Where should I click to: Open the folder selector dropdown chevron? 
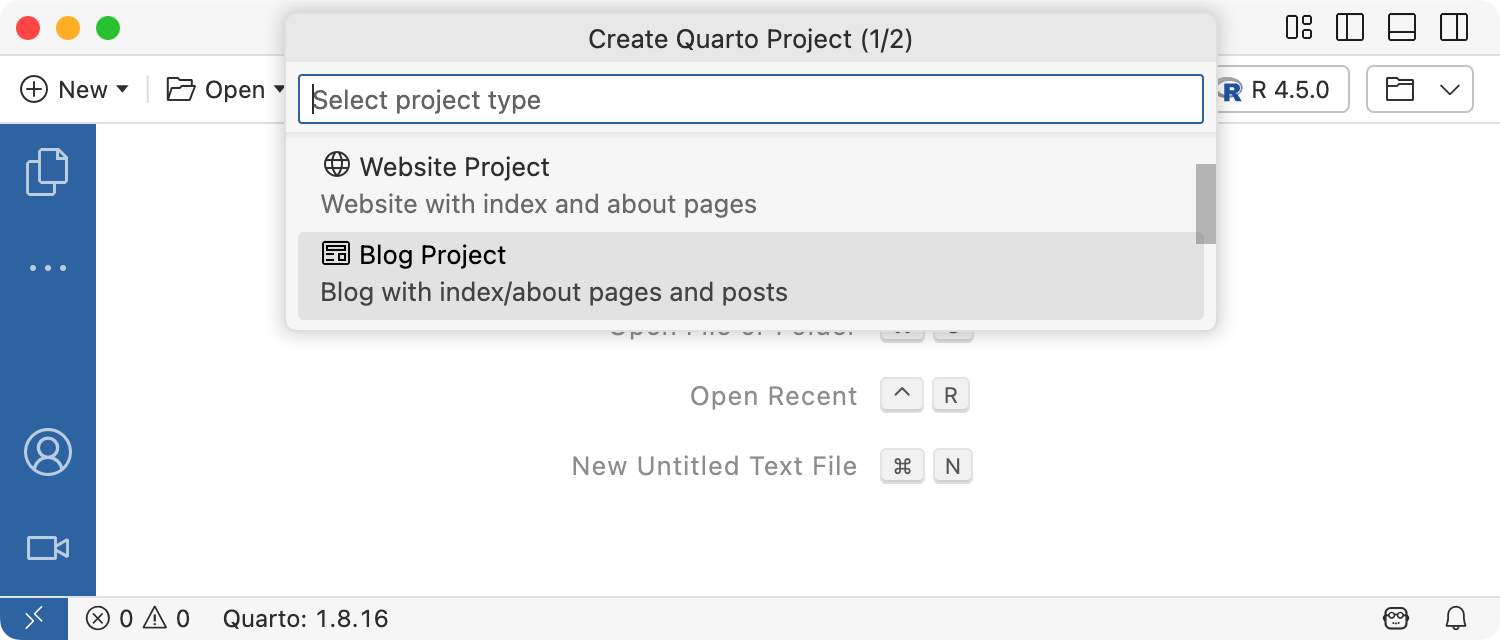tap(1450, 90)
